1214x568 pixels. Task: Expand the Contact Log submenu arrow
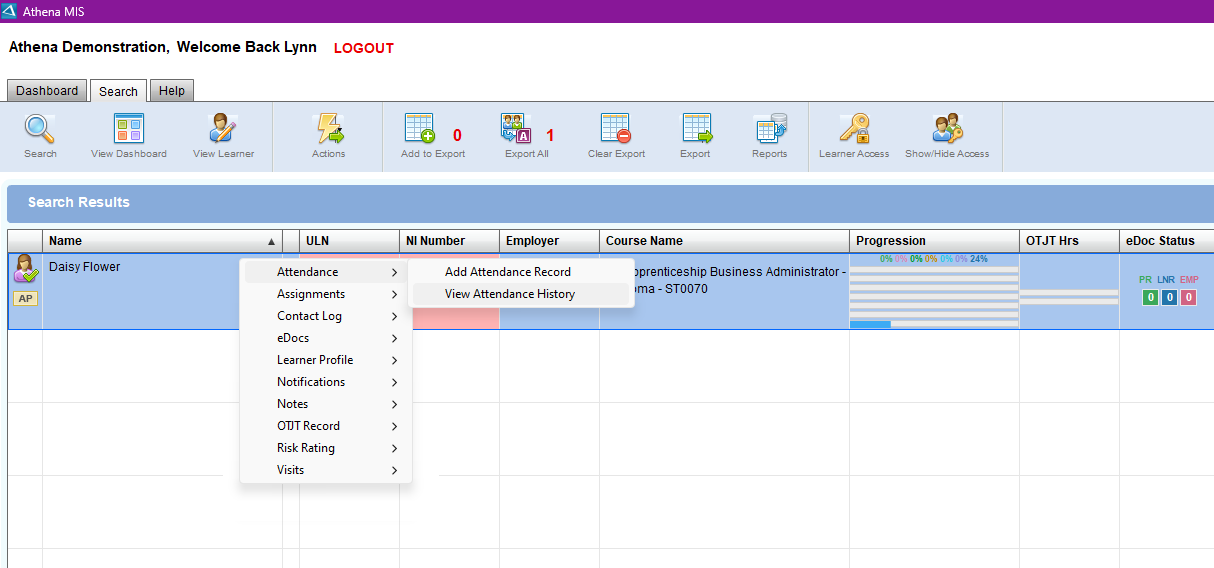(395, 316)
